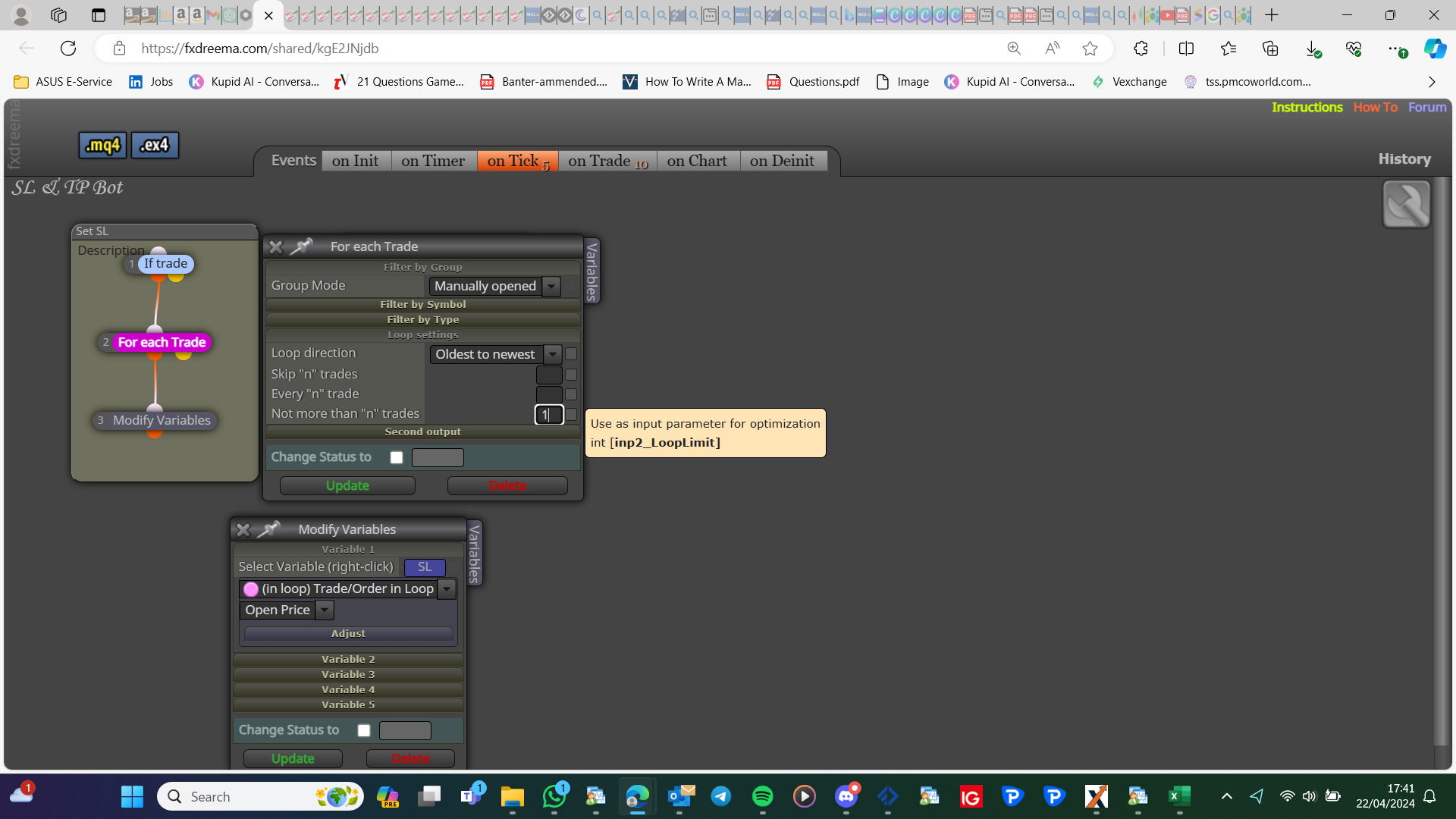This screenshot has width=1456, height=819.
Task: Toggle optimization checkbox for Not more than "n" trades
Action: click(x=571, y=415)
